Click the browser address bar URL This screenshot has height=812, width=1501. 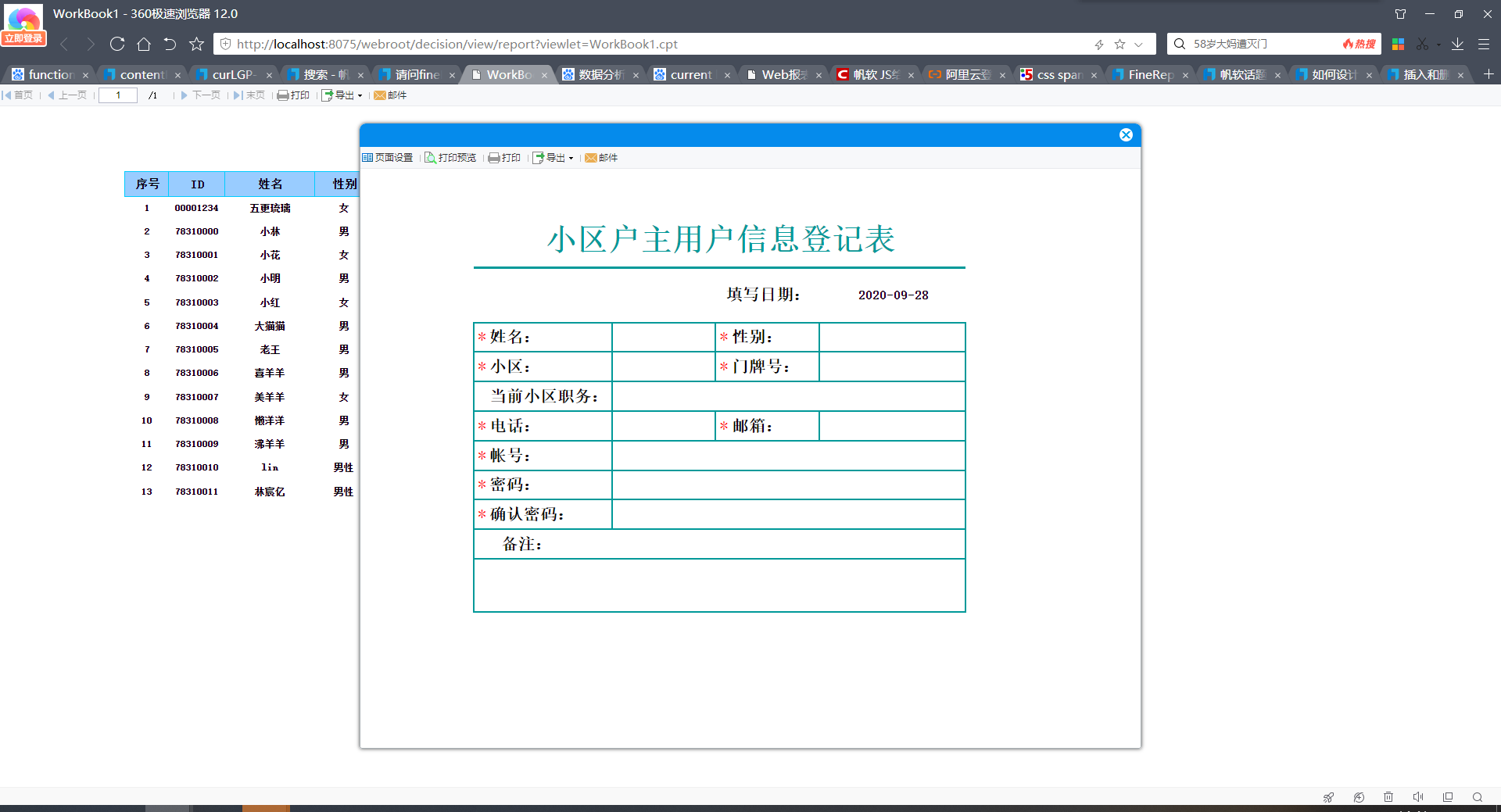(x=457, y=44)
